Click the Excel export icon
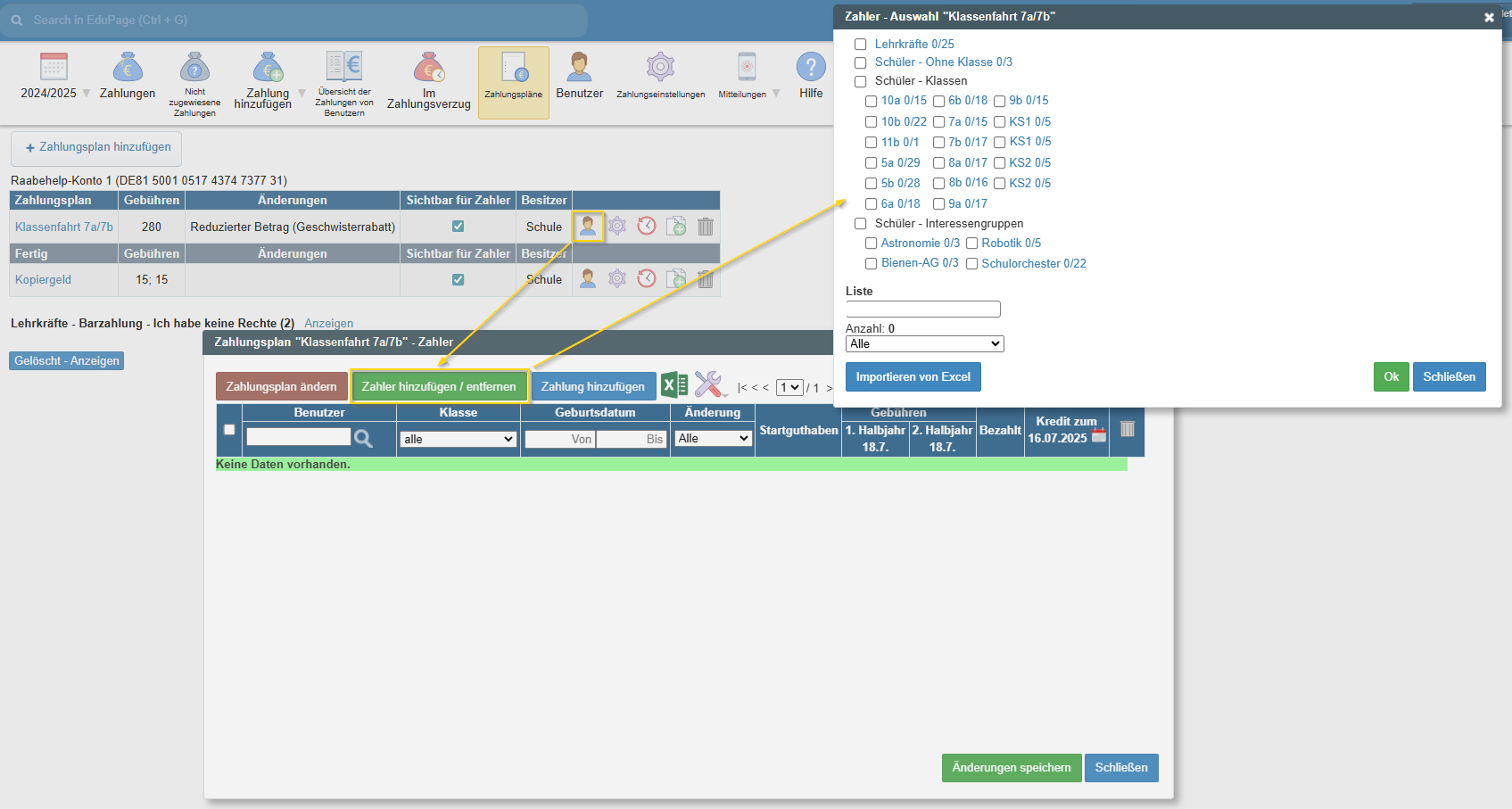 (674, 385)
